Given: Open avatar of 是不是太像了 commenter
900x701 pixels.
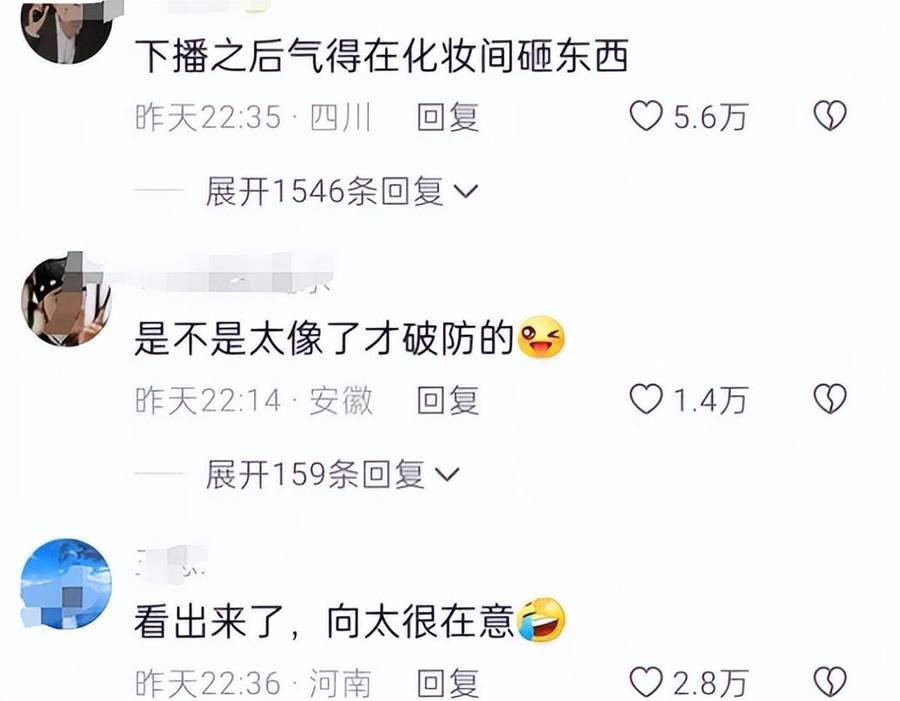Looking at the screenshot, I should (x=67, y=301).
